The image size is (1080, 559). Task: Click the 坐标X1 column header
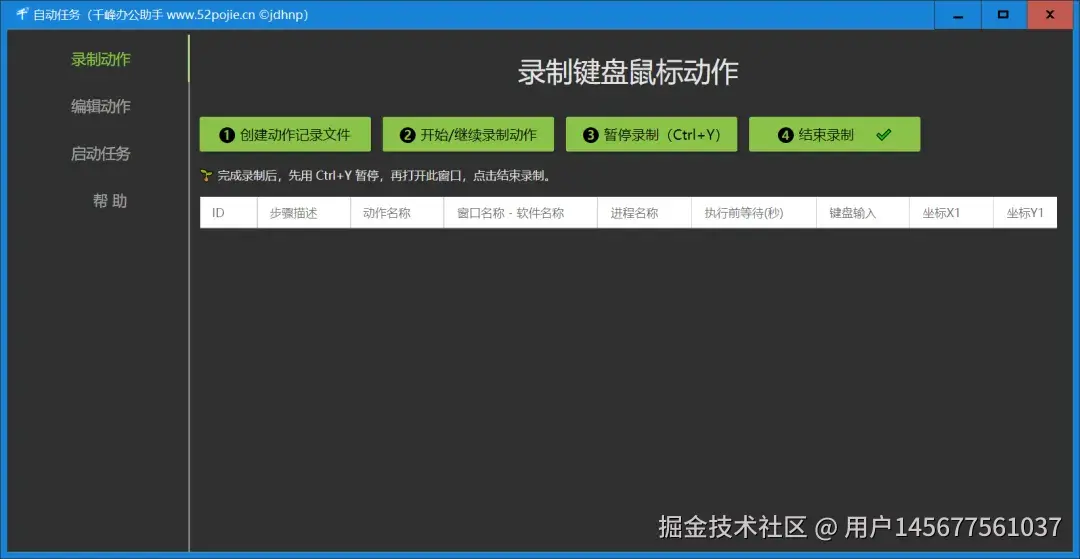(951, 213)
